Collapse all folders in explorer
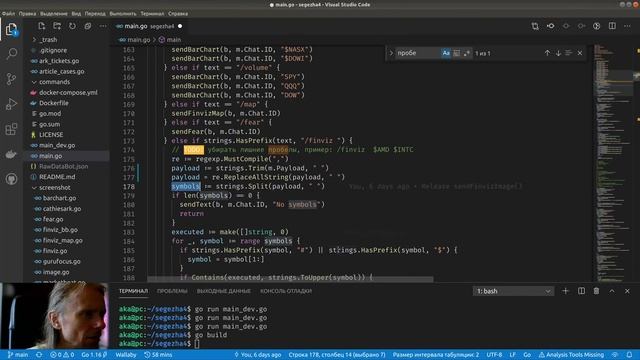This screenshot has height=360, width=640. [88, 26]
